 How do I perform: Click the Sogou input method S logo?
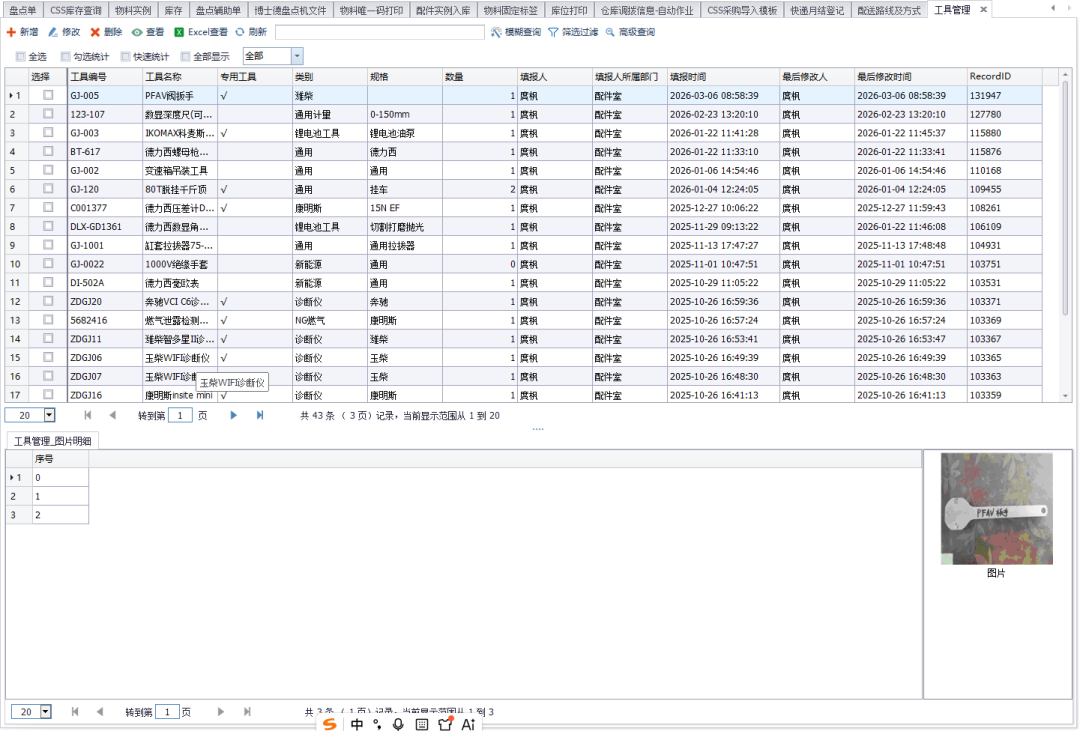click(330, 723)
